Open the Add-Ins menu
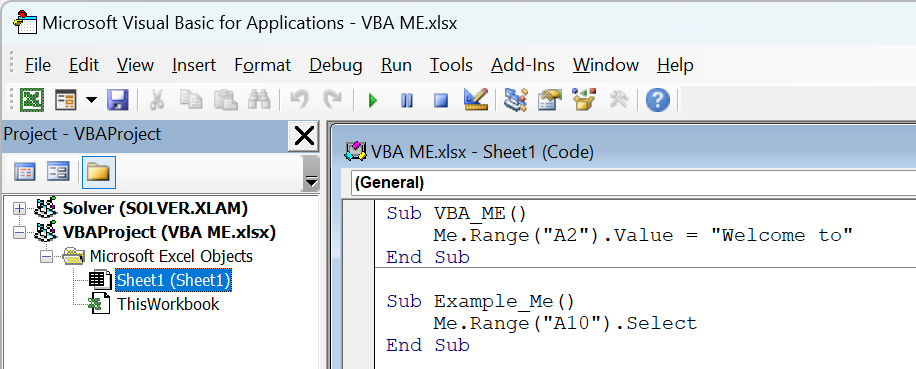 (523, 65)
